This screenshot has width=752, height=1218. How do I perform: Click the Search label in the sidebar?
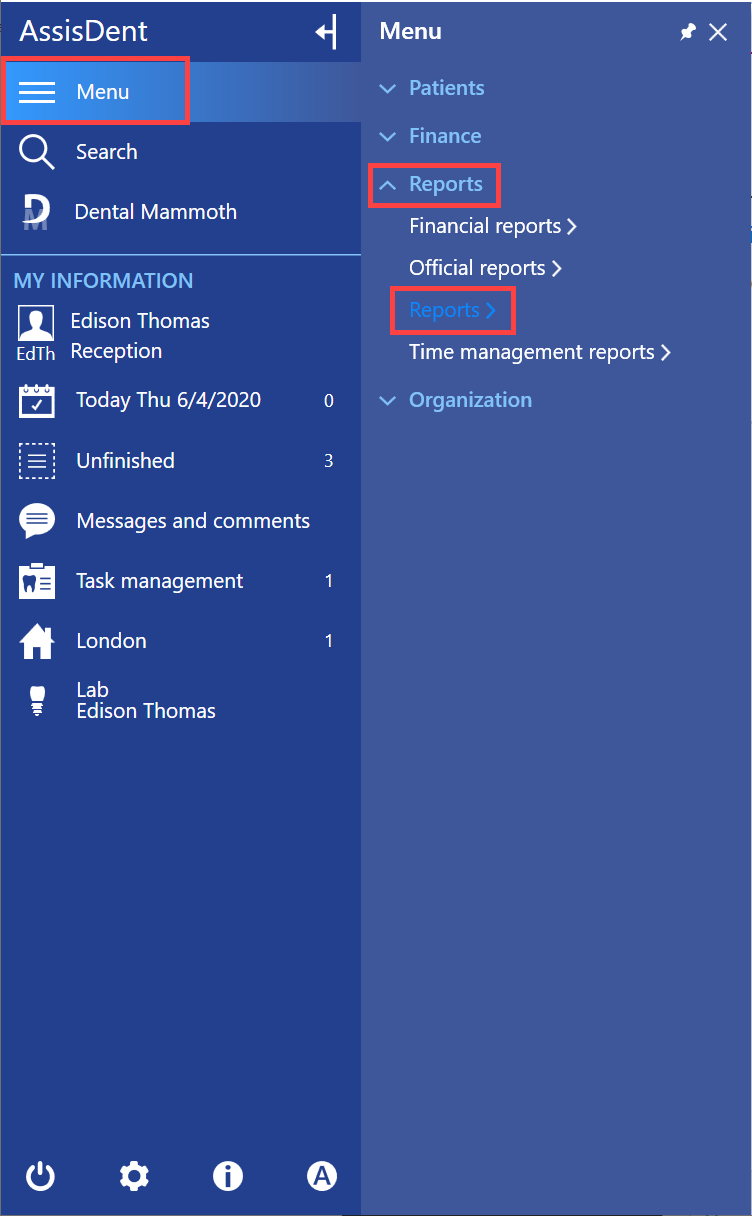(107, 152)
